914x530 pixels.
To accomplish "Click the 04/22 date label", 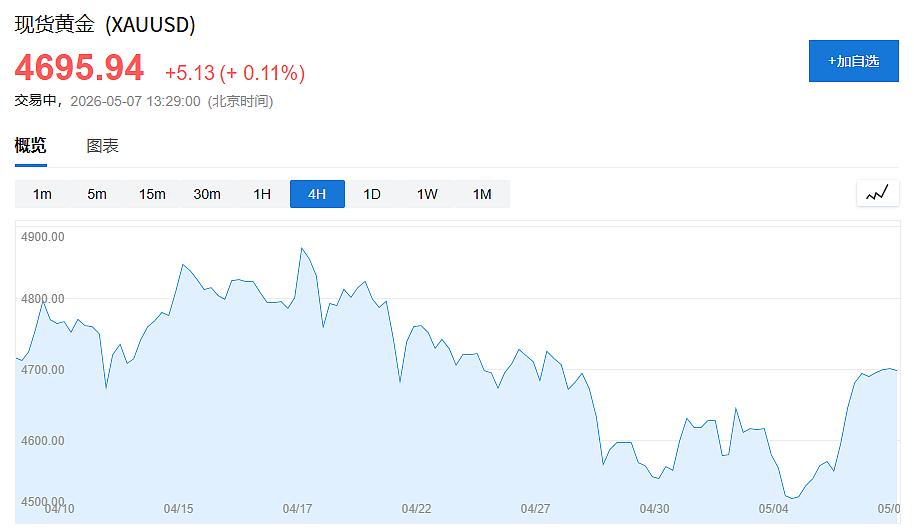I will coord(416,508).
